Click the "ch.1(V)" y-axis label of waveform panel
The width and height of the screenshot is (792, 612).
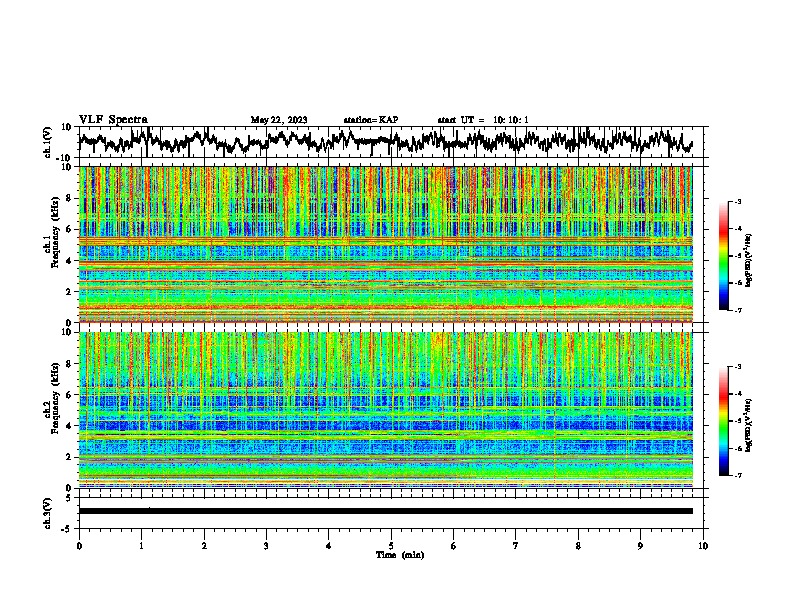click(x=48, y=142)
